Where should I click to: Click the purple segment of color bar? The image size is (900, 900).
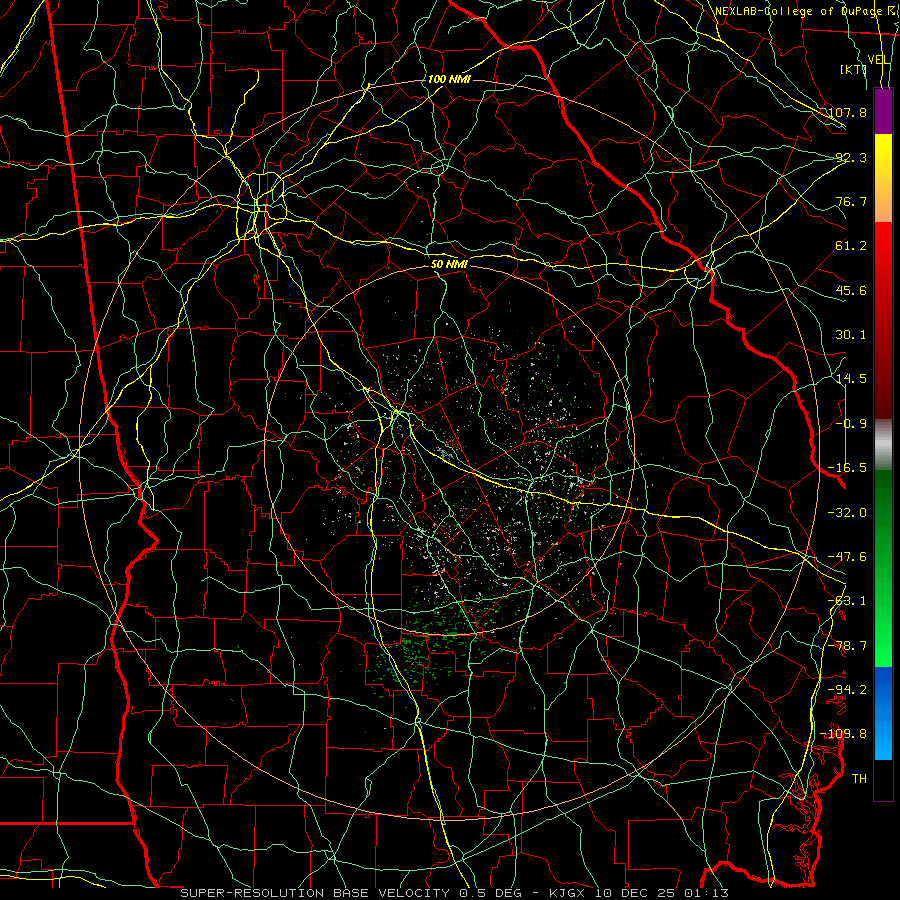tap(883, 111)
